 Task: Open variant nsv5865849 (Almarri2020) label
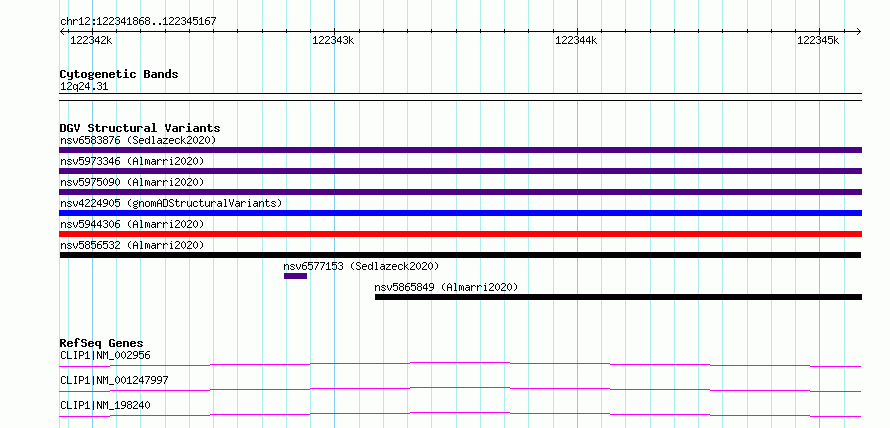[x=446, y=287]
